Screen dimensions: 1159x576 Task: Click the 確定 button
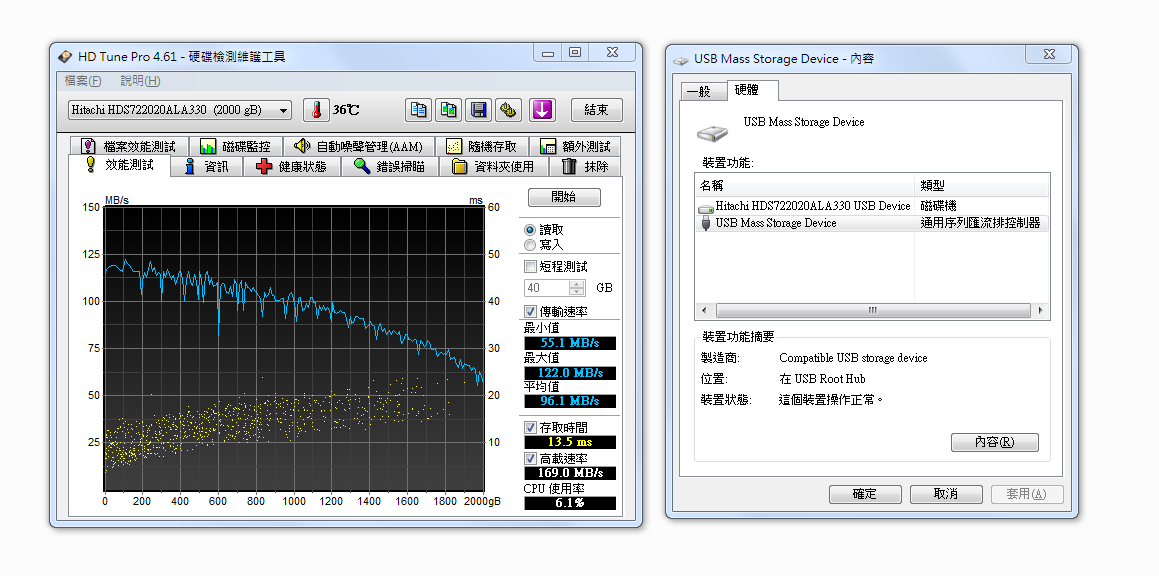point(865,494)
